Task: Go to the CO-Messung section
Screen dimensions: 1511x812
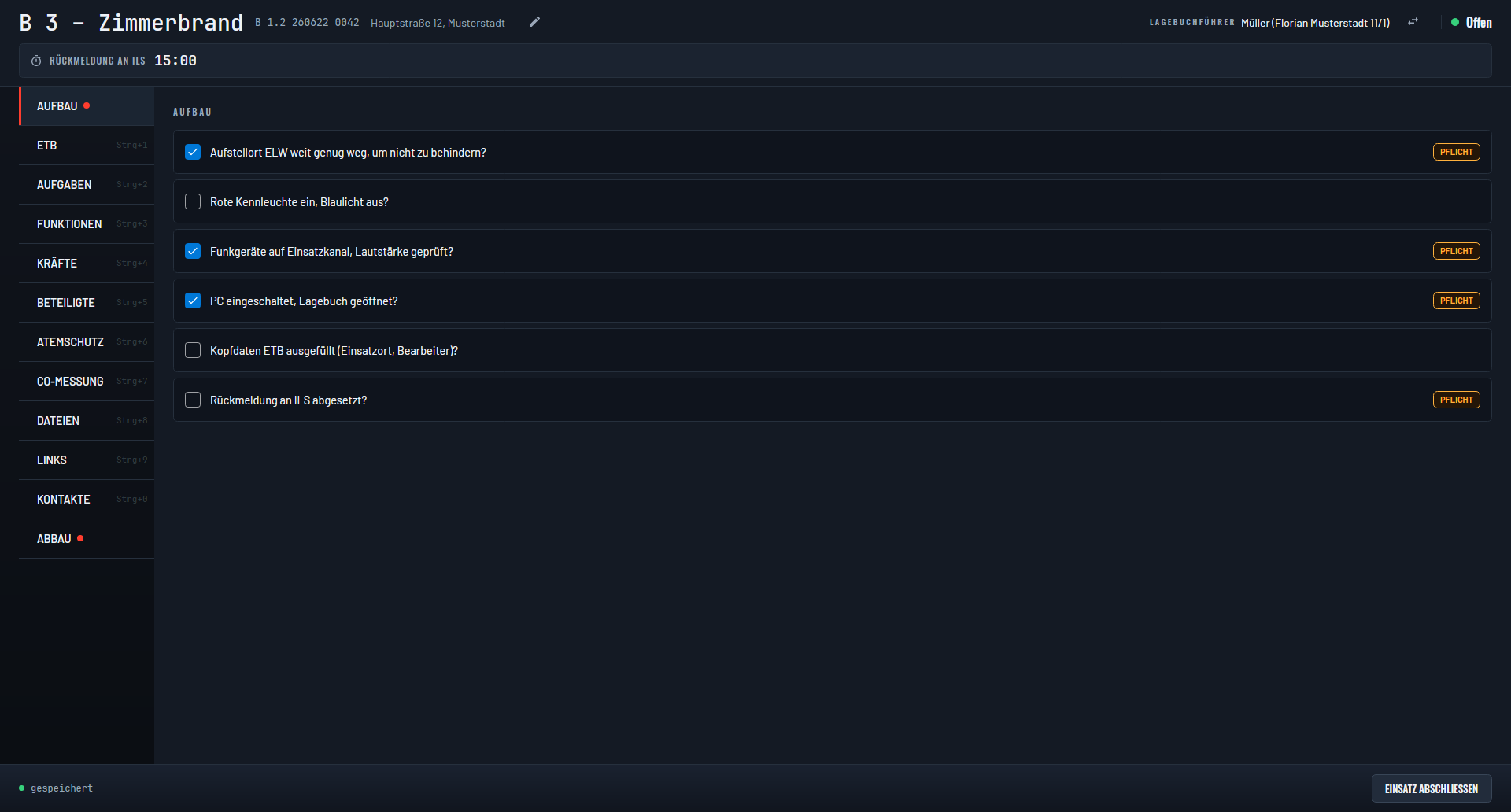Action: click(x=87, y=382)
